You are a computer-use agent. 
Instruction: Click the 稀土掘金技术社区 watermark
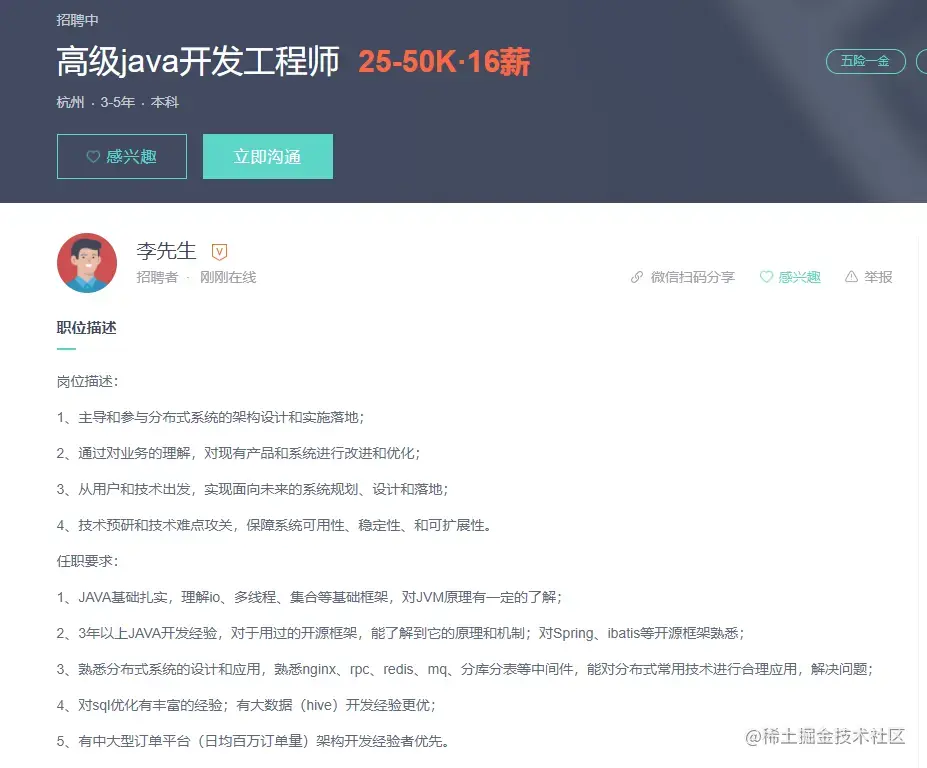(x=825, y=737)
